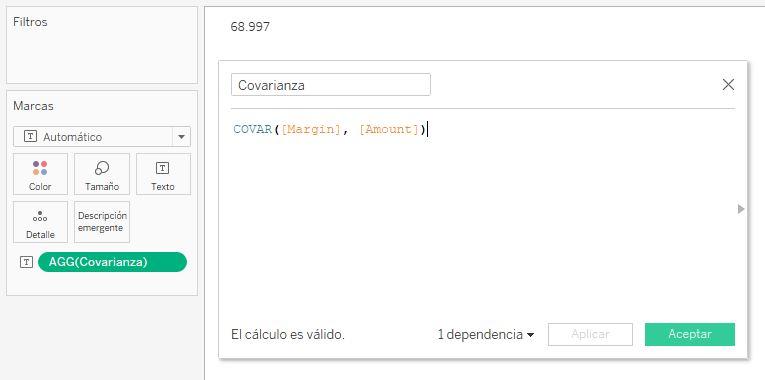Edit the Covarianza calculation name field
Screen dimensions: 765x380
pos(331,85)
